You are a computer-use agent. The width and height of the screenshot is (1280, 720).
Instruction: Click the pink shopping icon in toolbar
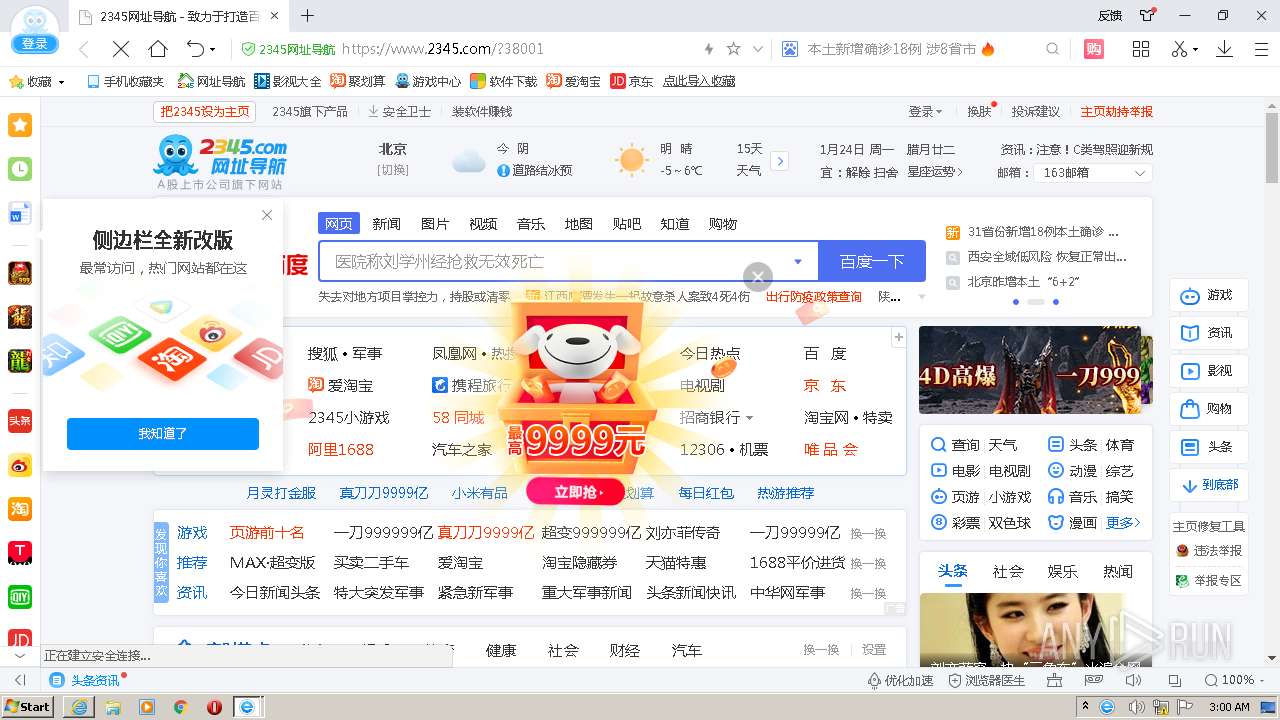(x=1094, y=49)
